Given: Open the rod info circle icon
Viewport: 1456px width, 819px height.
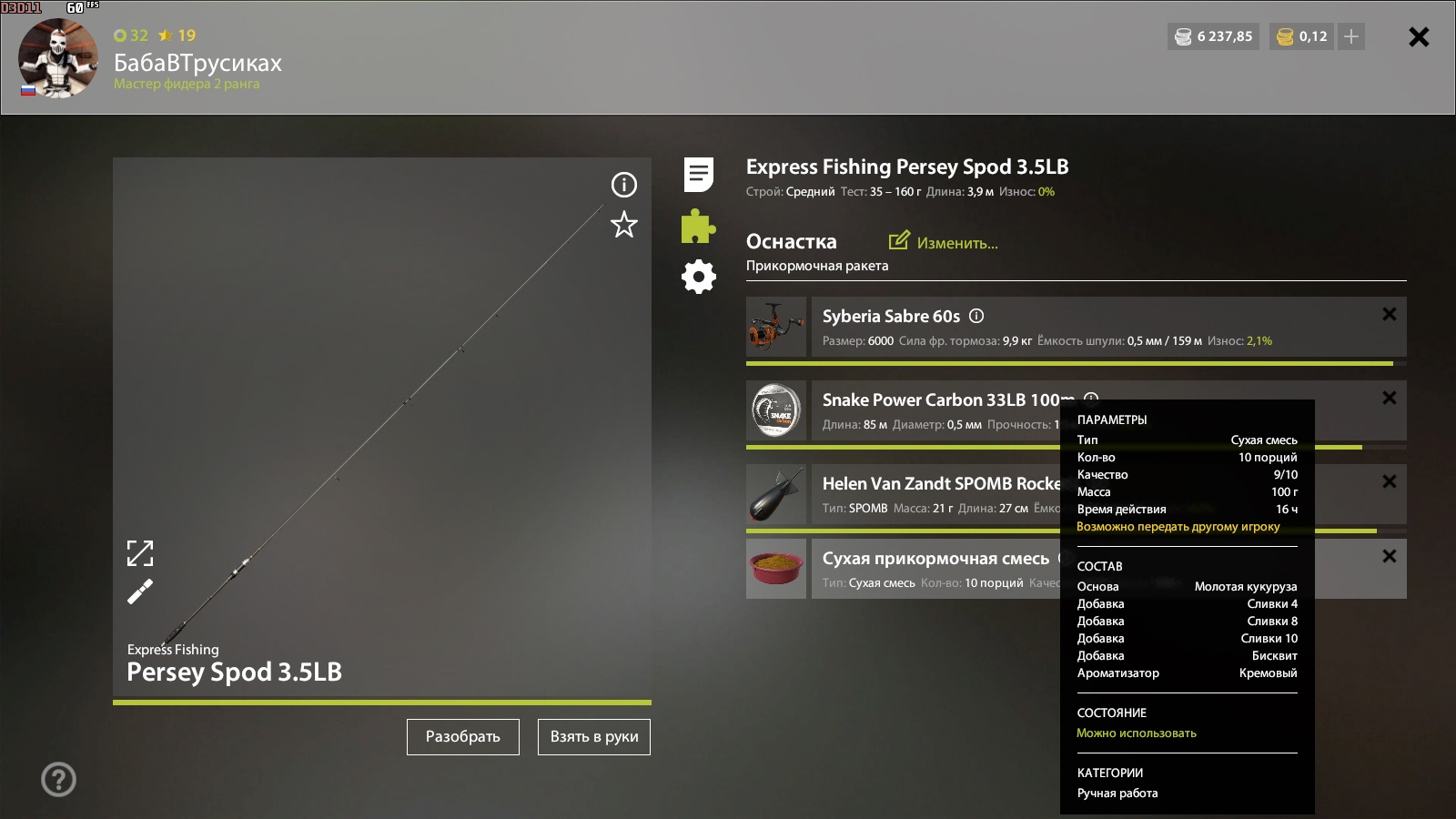Looking at the screenshot, I should point(623,185).
